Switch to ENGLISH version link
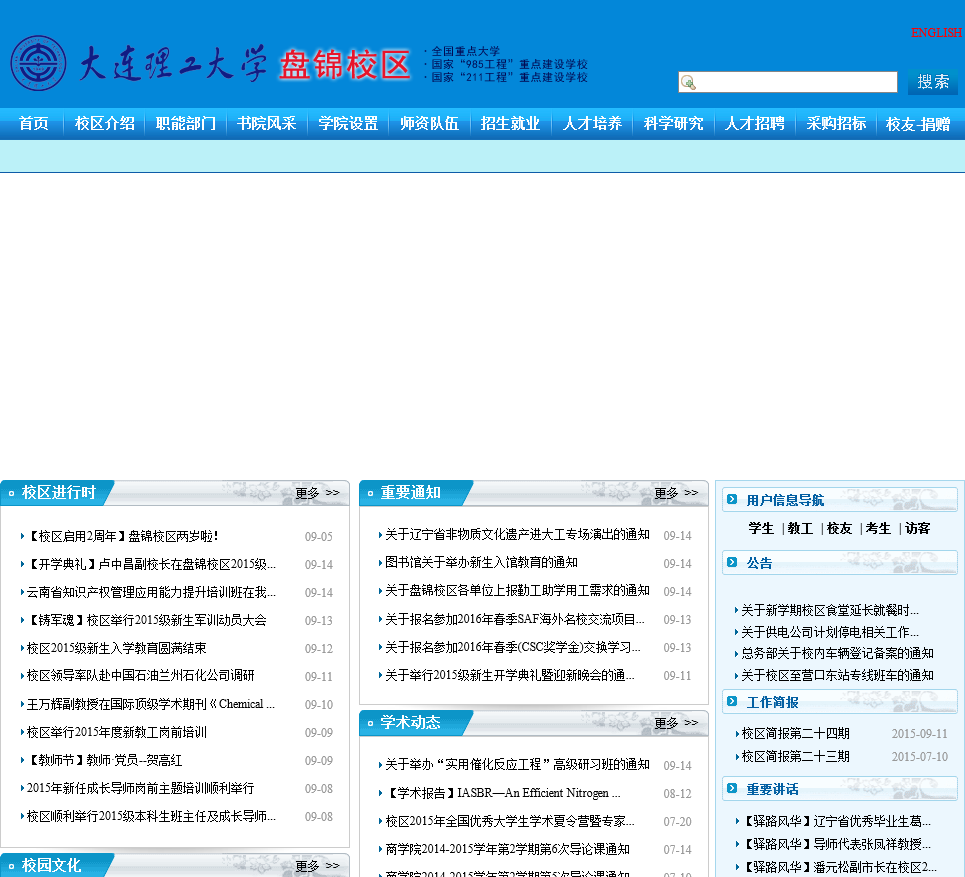965x877 pixels. click(x=936, y=33)
